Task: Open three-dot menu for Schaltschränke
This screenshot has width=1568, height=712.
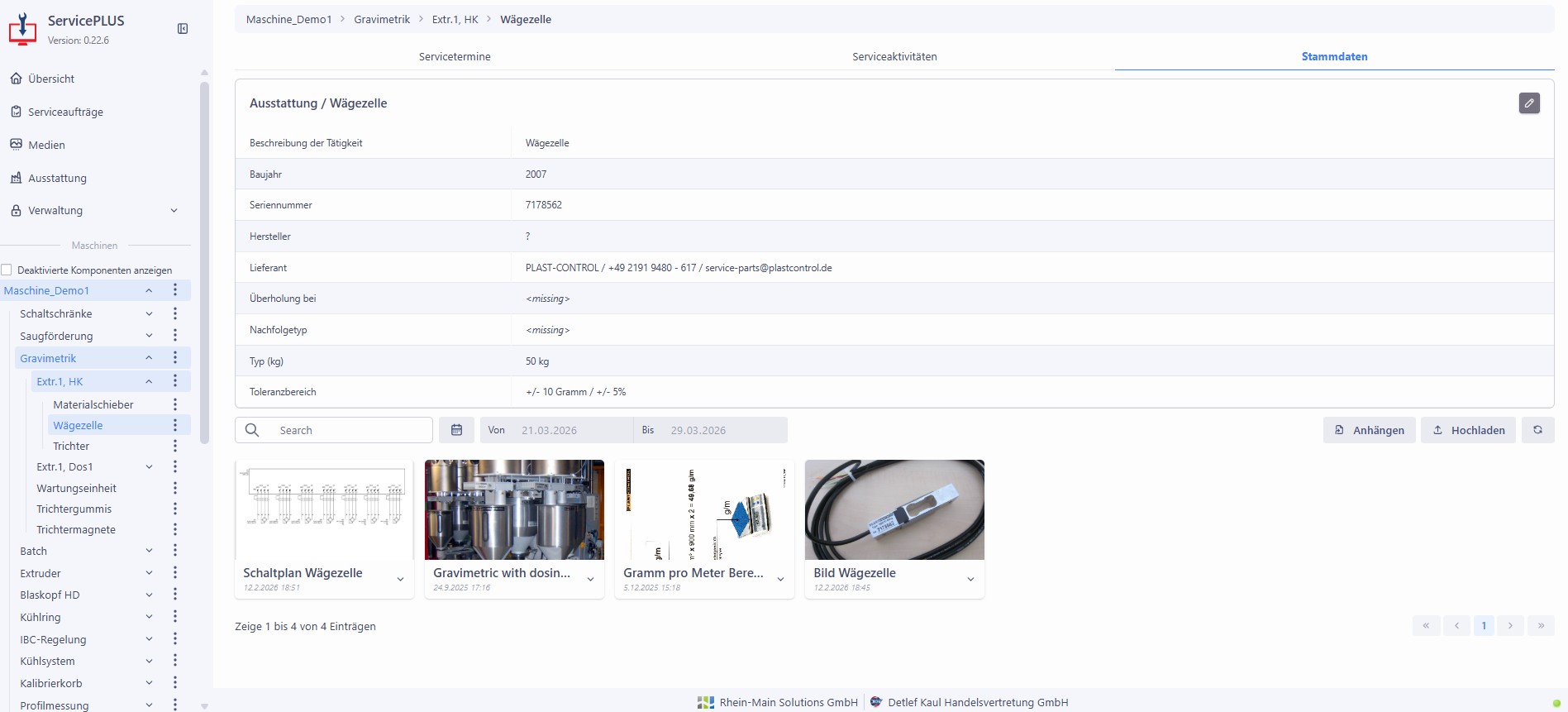Action: [175, 313]
